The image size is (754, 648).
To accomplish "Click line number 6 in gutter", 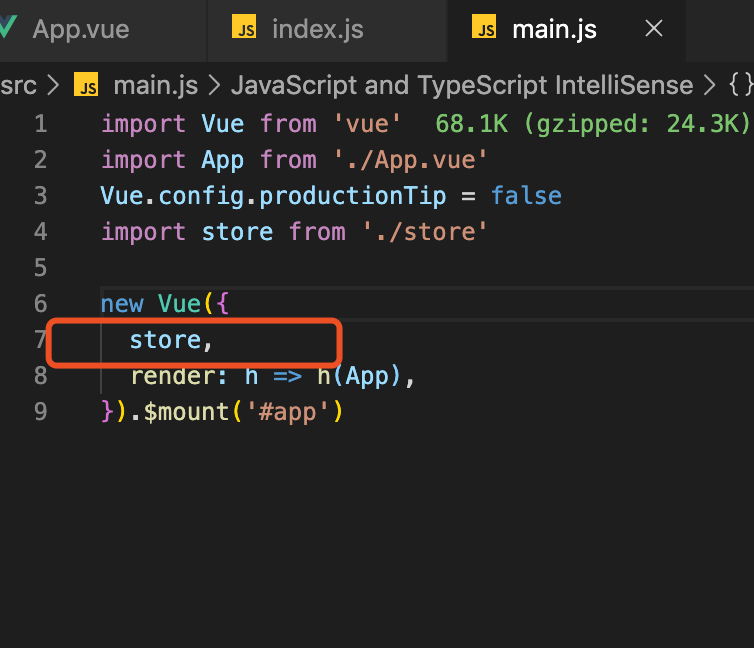I will coord(40,304).
